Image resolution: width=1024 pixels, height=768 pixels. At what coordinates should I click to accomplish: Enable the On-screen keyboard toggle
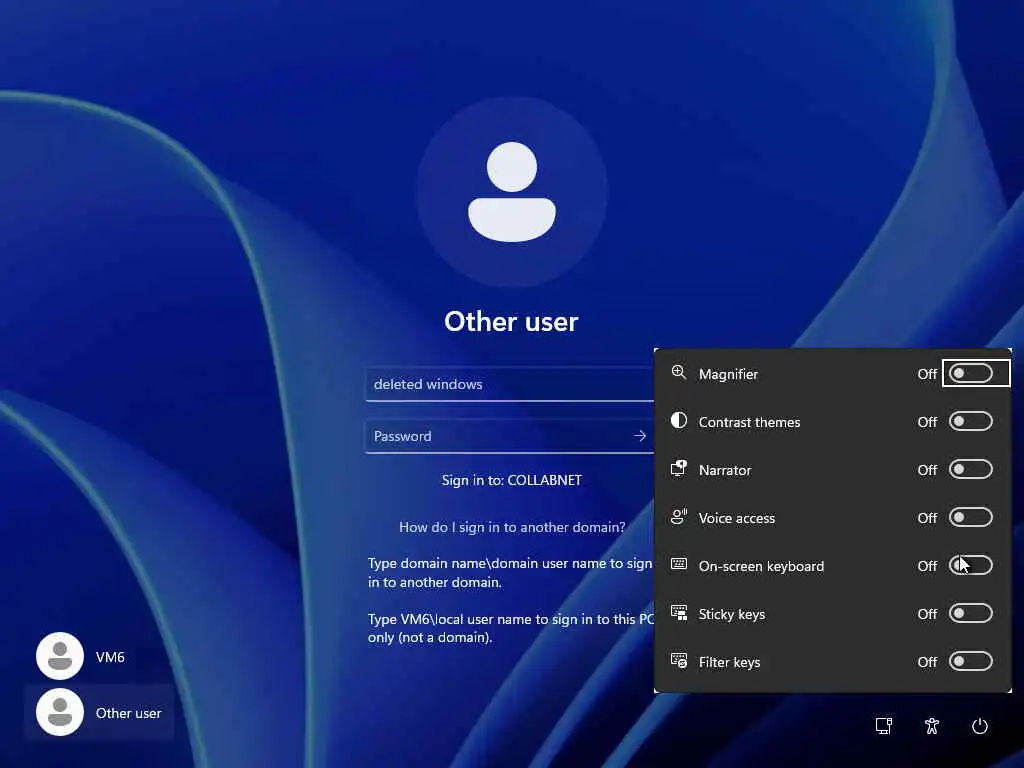tap(970, 566)
